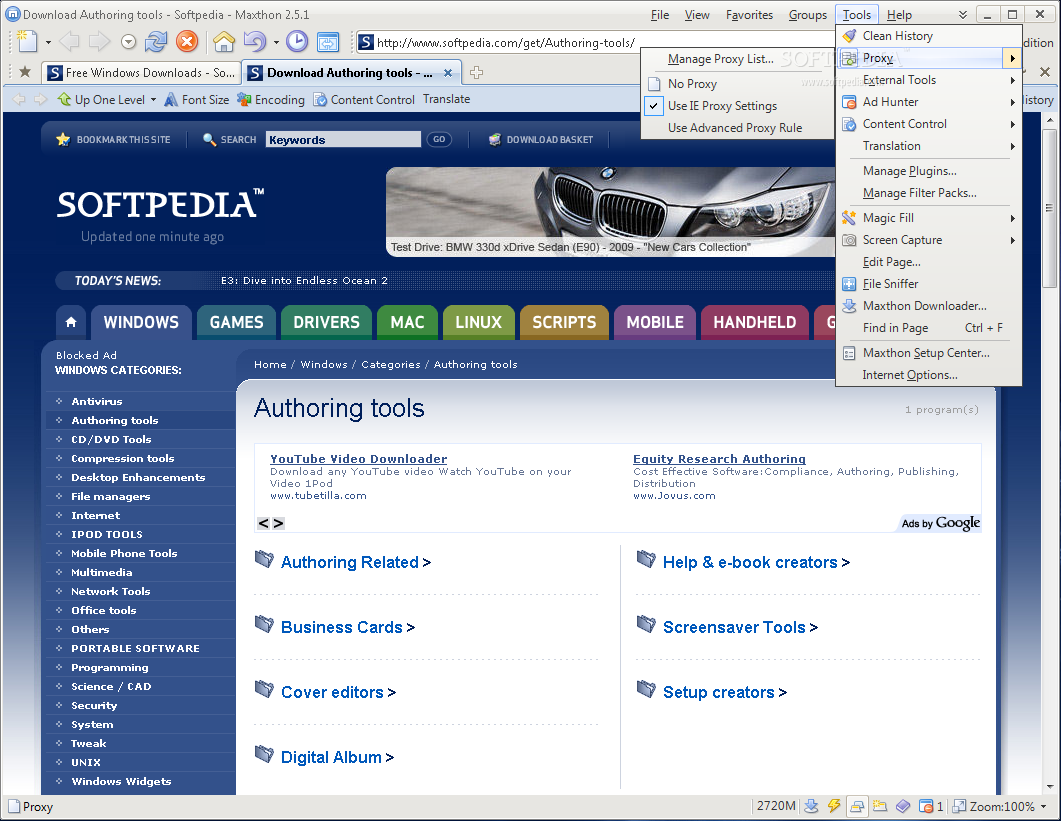1061x821 pixels.
Task: Go to the Home page icon
Action: click(x=224, y=42)
